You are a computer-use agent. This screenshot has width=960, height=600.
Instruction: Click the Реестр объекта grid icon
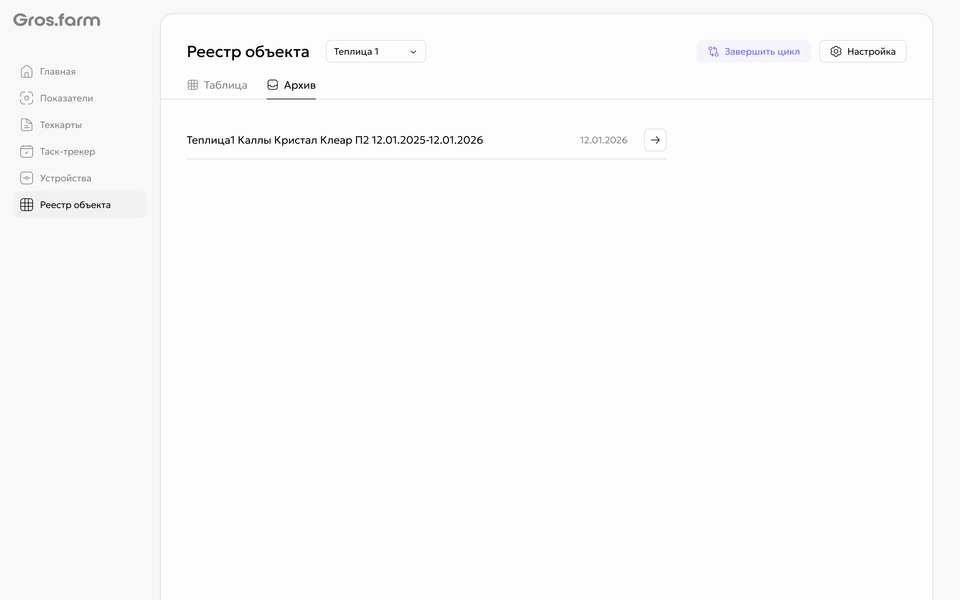26,204
